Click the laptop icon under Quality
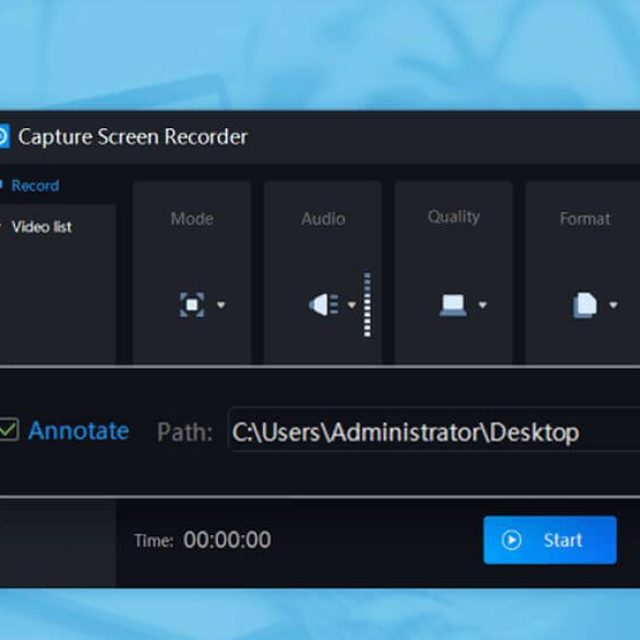This screenshot has height=640, width=640. [453, 305]
